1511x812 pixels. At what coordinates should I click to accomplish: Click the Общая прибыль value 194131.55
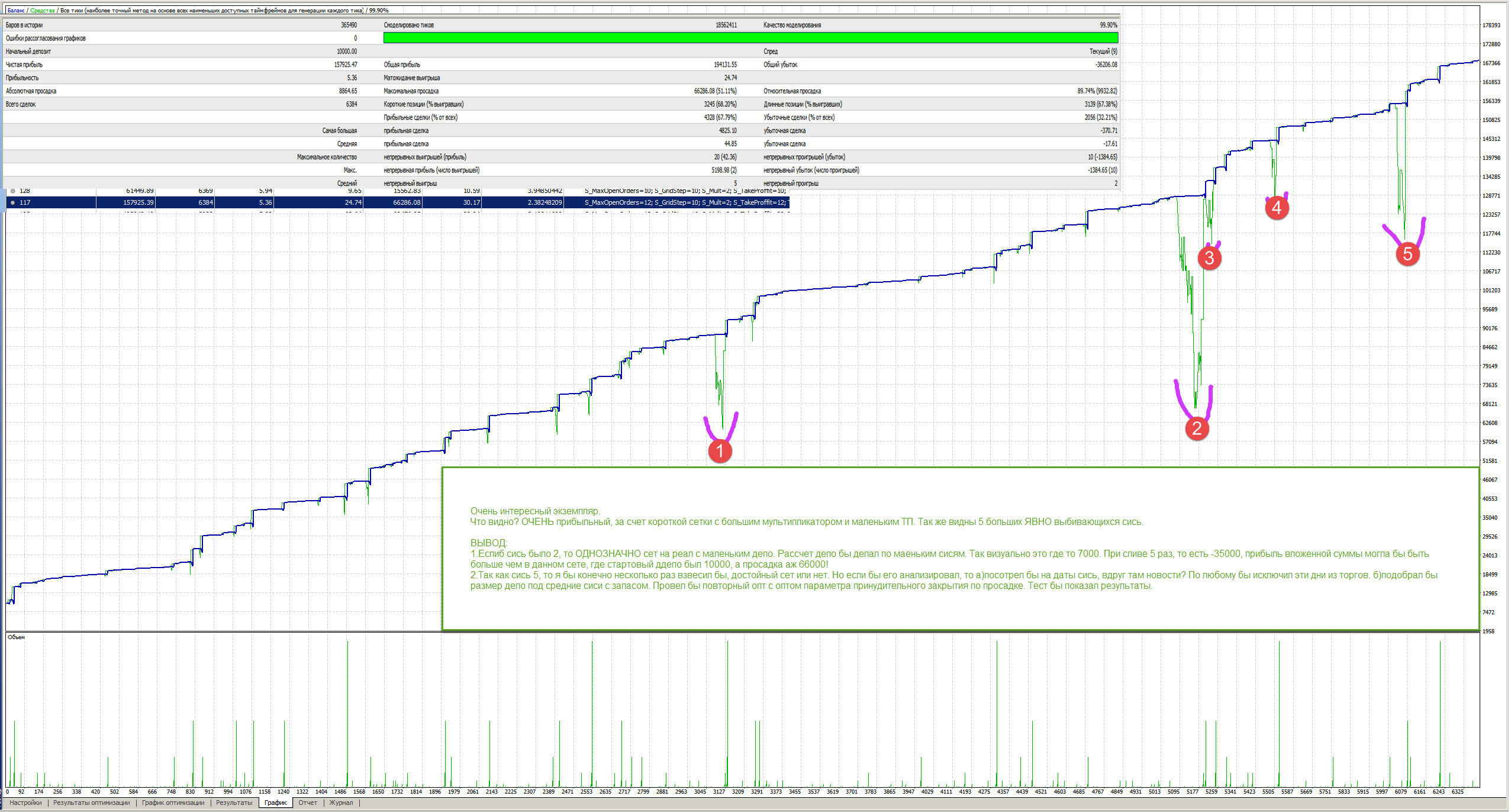(725, 65)
